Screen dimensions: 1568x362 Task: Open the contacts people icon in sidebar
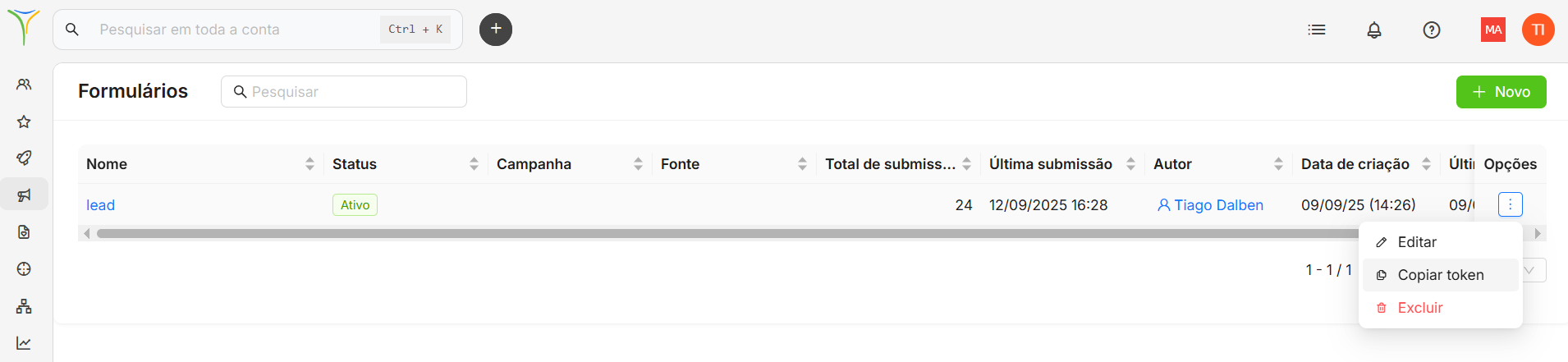tap(24, 85)
